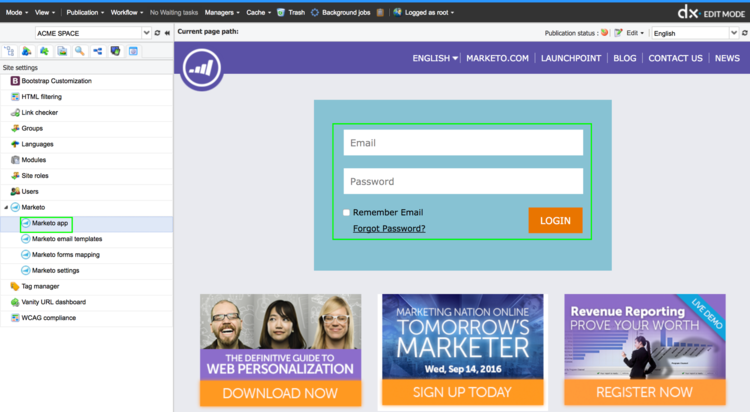Image resolution: width=750 pixels, height=412 pixels.
Task: Open the CONTACT US header link
Action: (x=675, y=58)
